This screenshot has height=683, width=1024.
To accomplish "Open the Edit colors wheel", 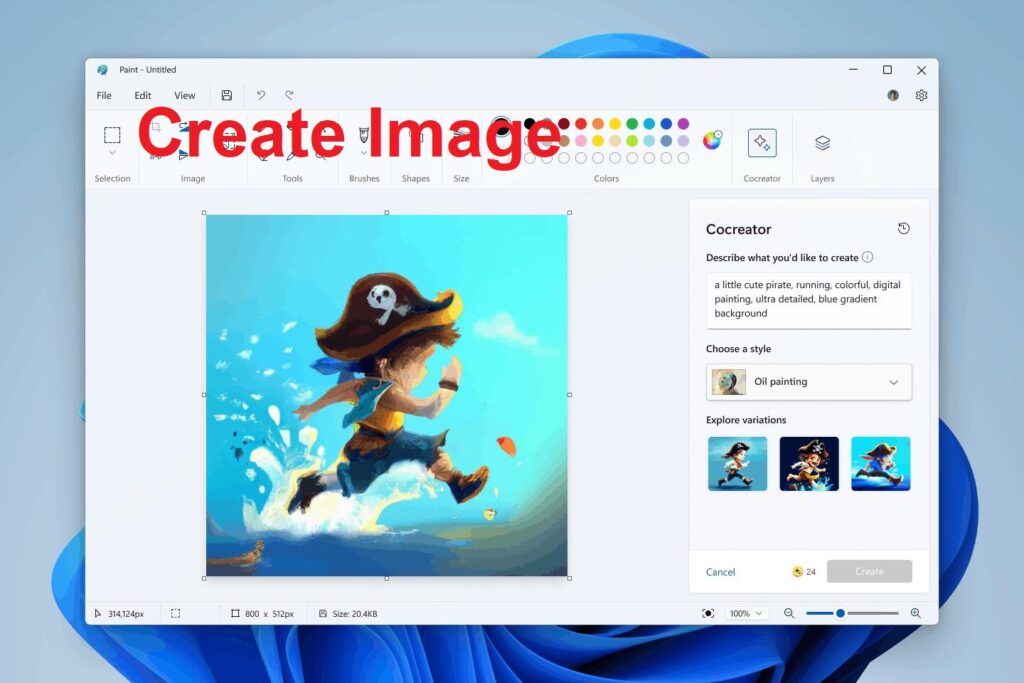I will click(x=712, y=140).
